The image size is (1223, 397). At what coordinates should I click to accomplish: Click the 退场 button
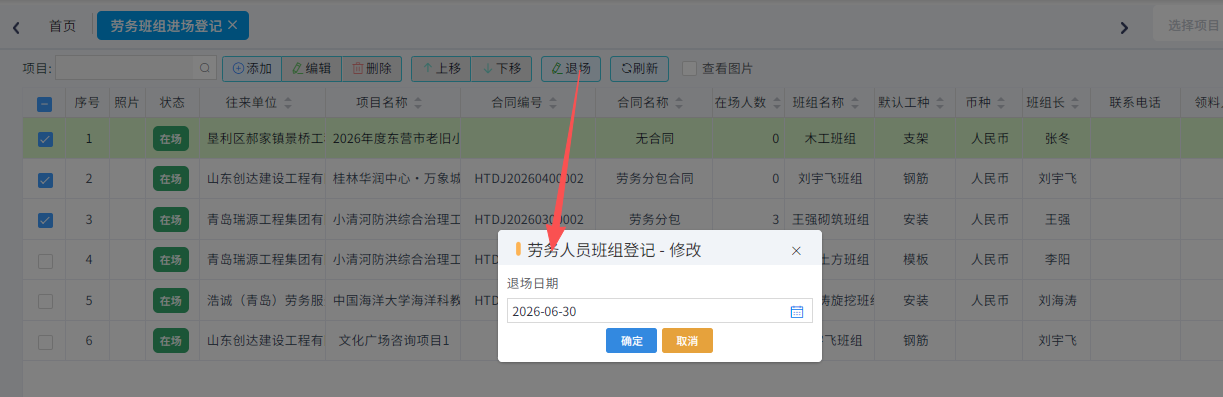(x=571, y=69)
